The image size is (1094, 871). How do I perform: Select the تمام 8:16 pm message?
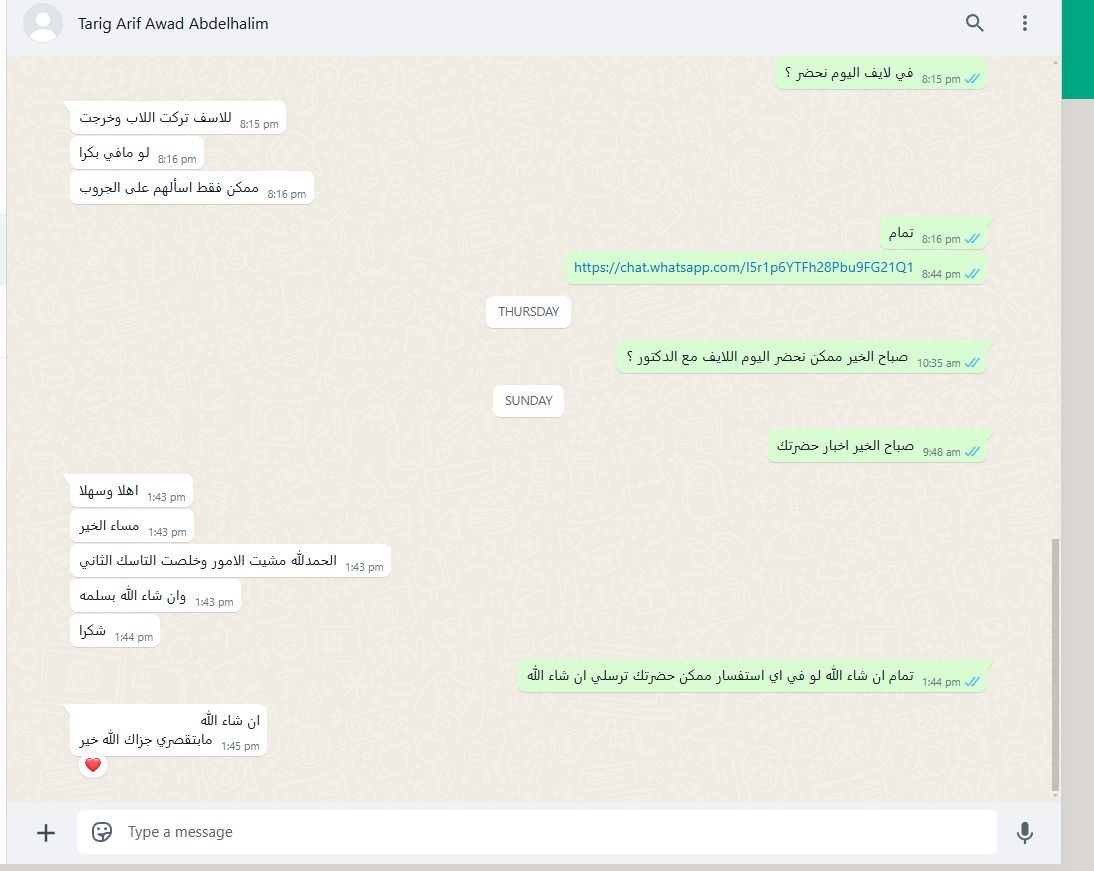pos(933,234)
